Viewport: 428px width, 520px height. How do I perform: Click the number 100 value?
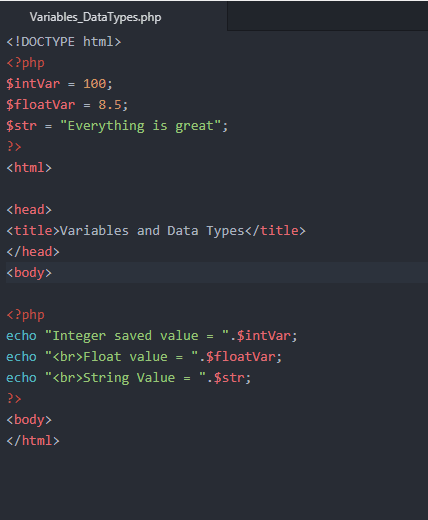tap(95, 84)
